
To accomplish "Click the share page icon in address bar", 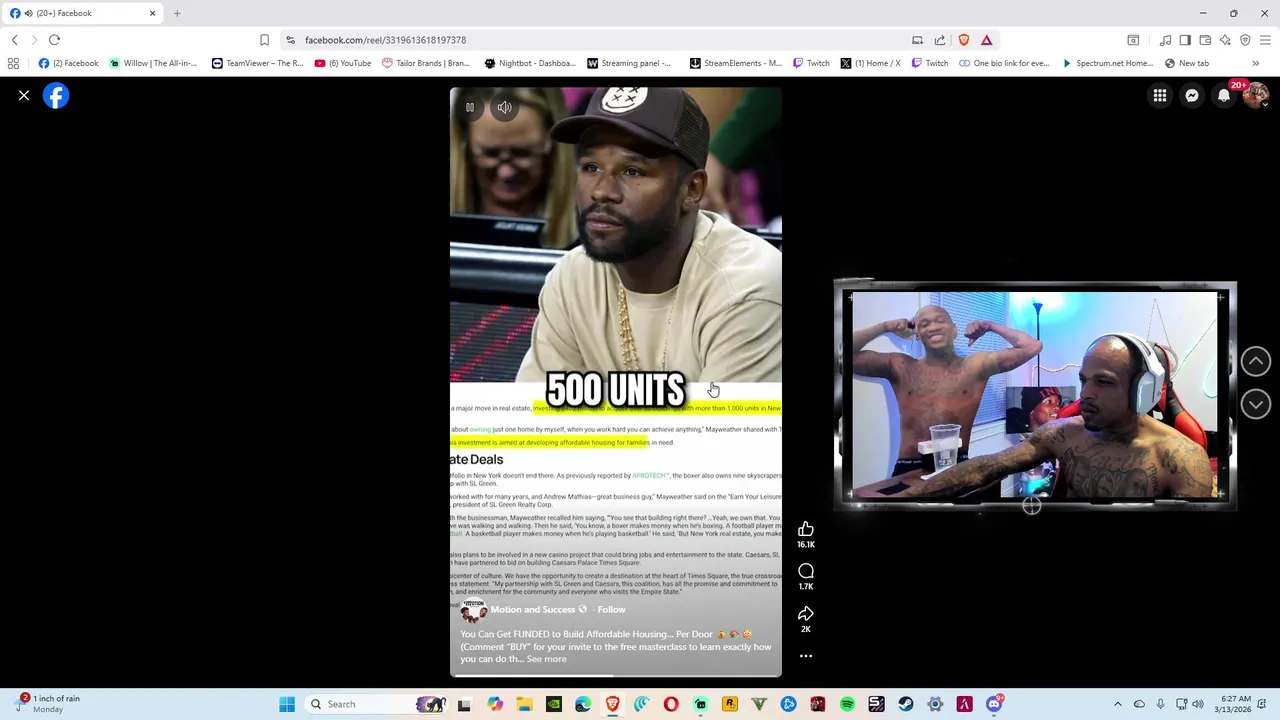I will point(940,40).
